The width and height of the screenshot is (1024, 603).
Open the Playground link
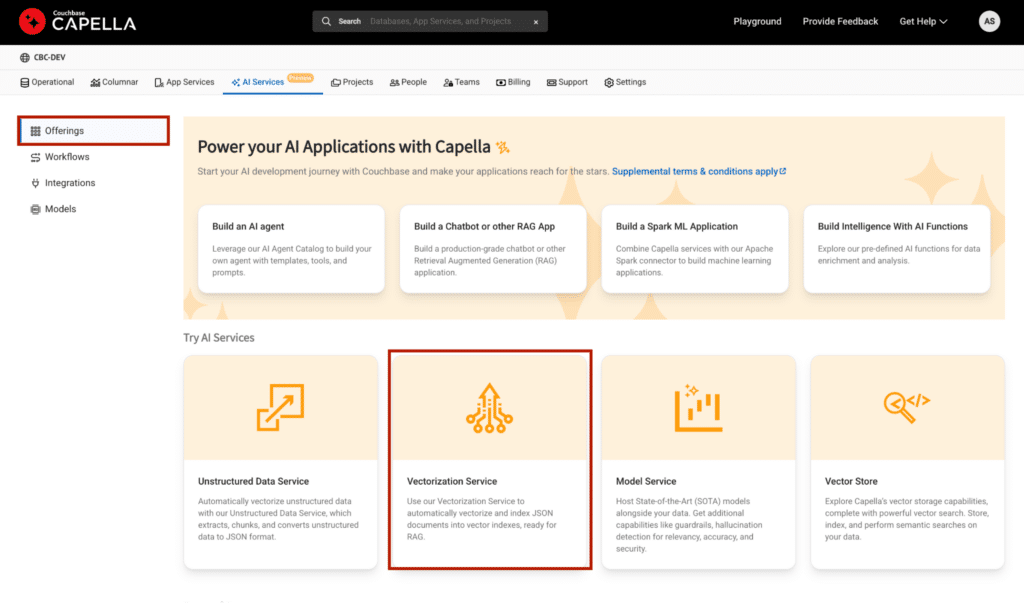click(757, 22)
